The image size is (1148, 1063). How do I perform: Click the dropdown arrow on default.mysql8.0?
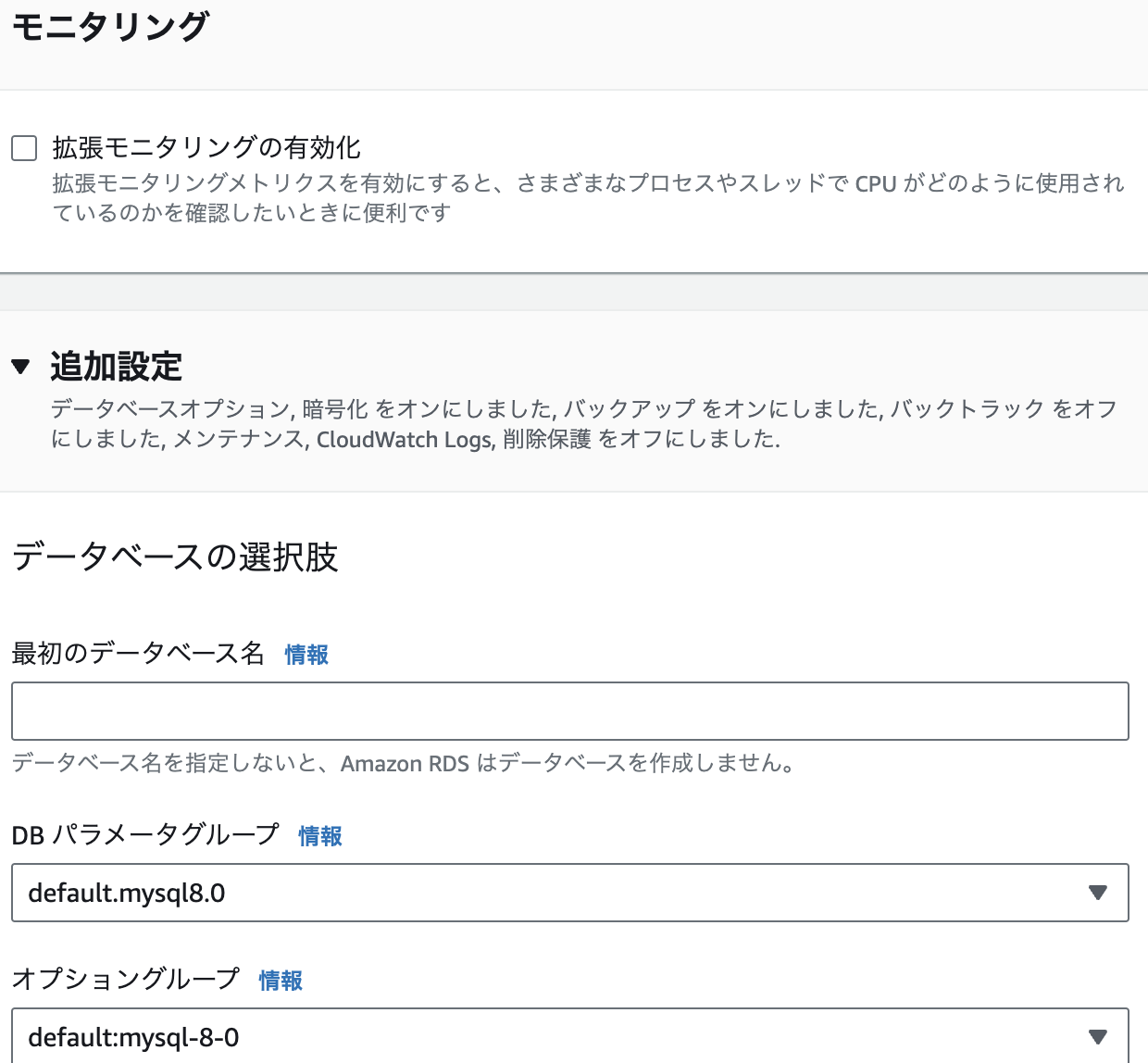point(1098,893)
